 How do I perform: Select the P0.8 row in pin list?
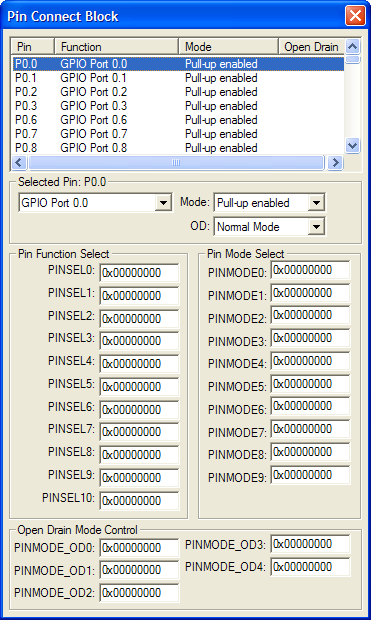click(178, 147)
